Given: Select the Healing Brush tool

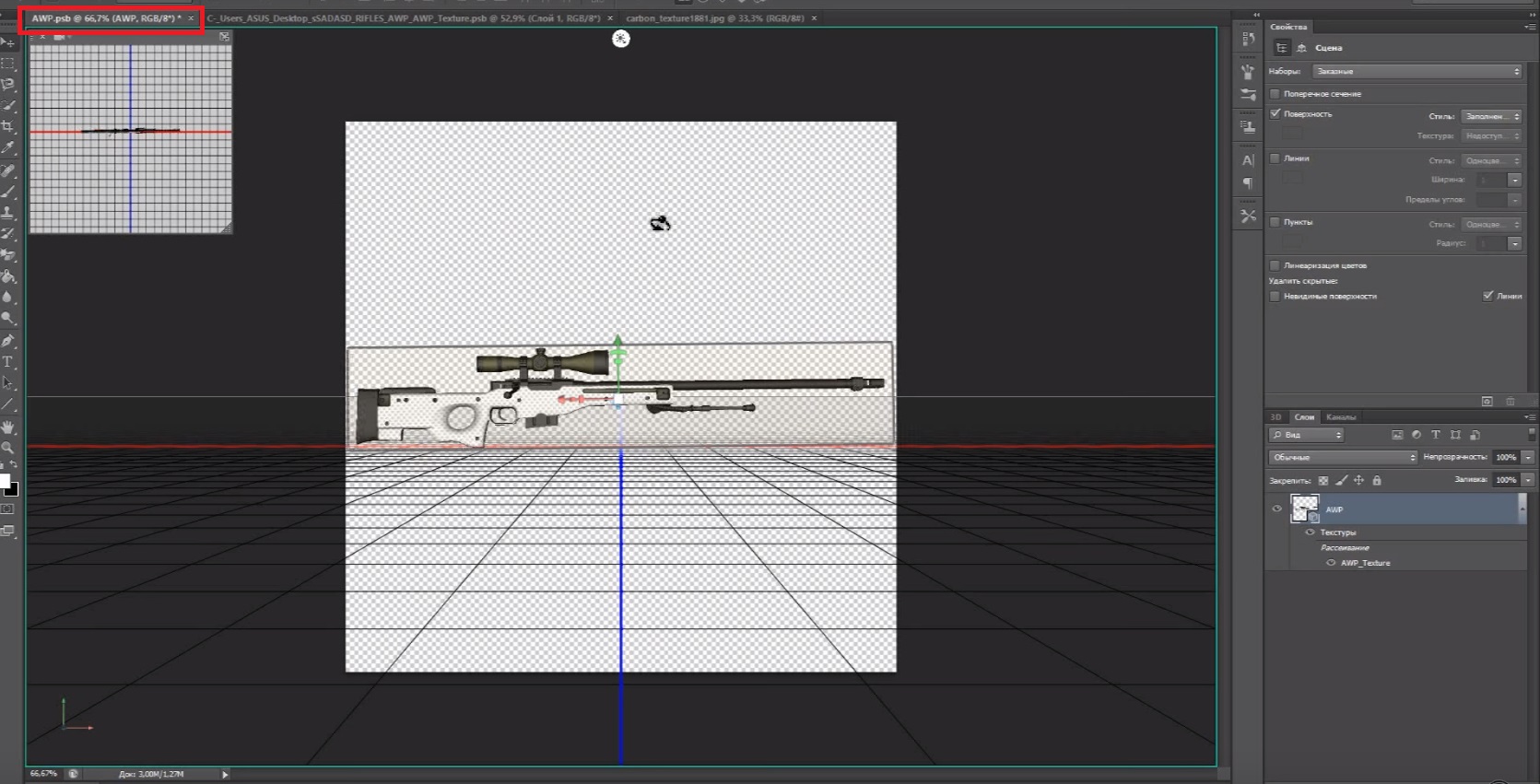Looking at the screenshot, I should click(x=7, y=171).
